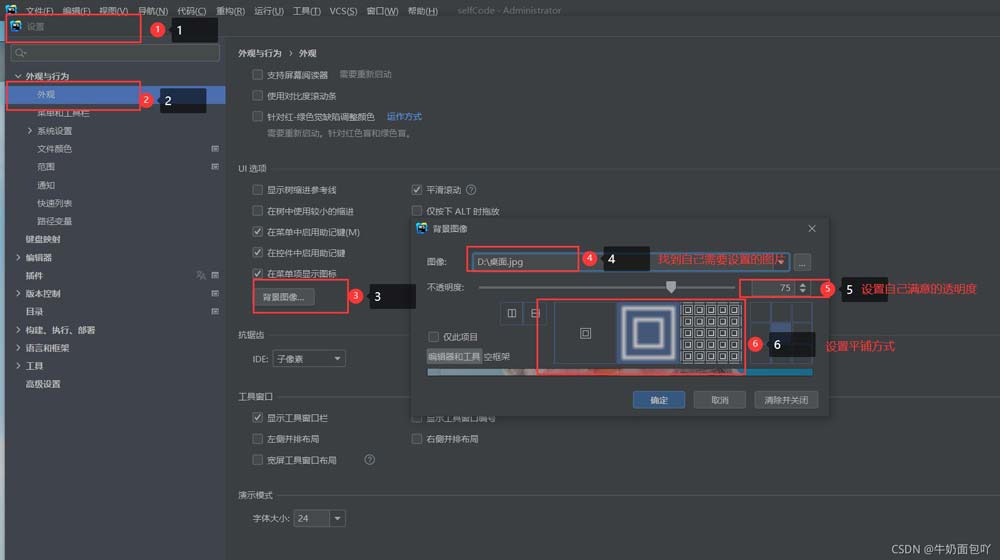Select the scale fill mode icon
This screenshot has height=560, width=1000.
coord(647,333)
